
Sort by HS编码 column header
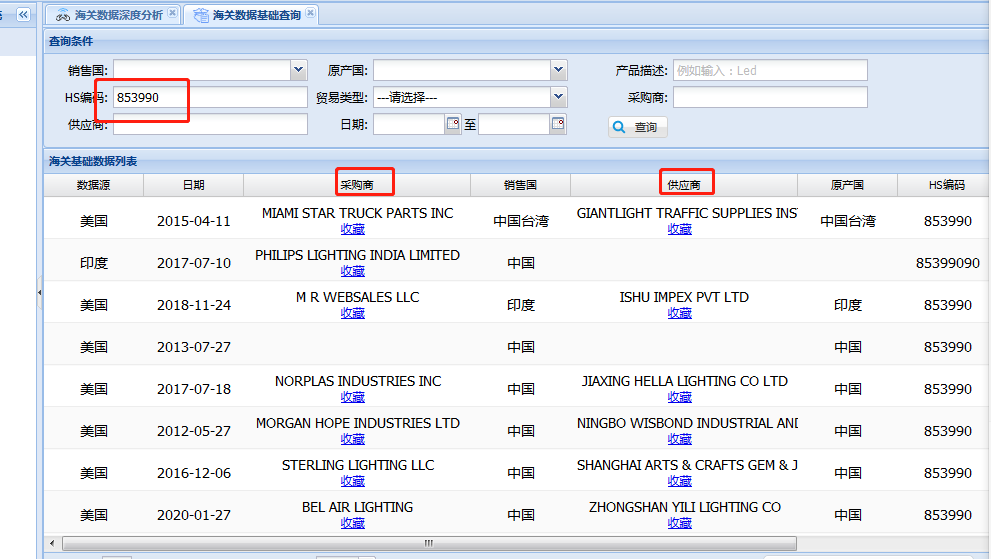946,185
